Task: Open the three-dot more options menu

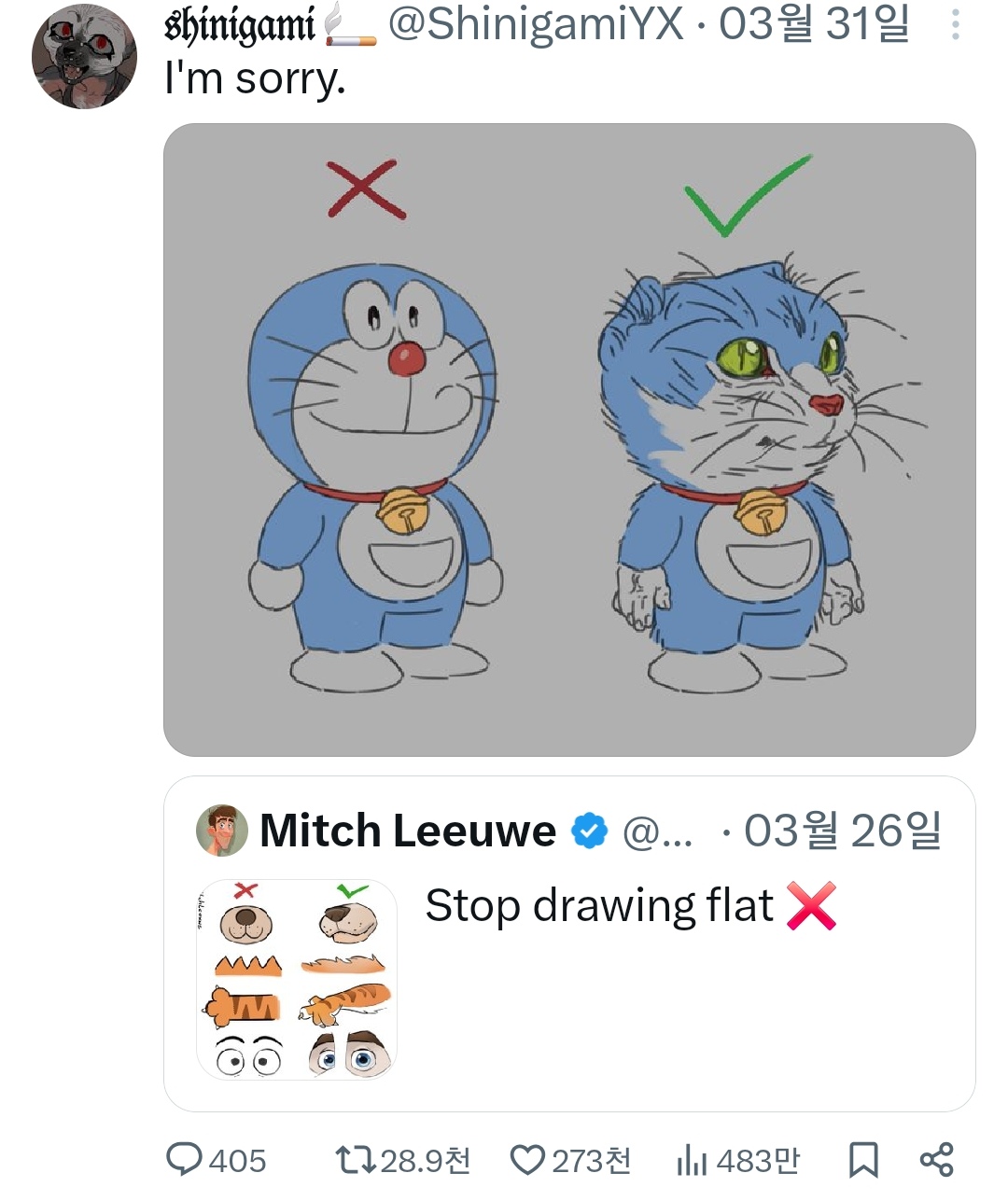Action: pyautogui.click(x=955, y=25)
